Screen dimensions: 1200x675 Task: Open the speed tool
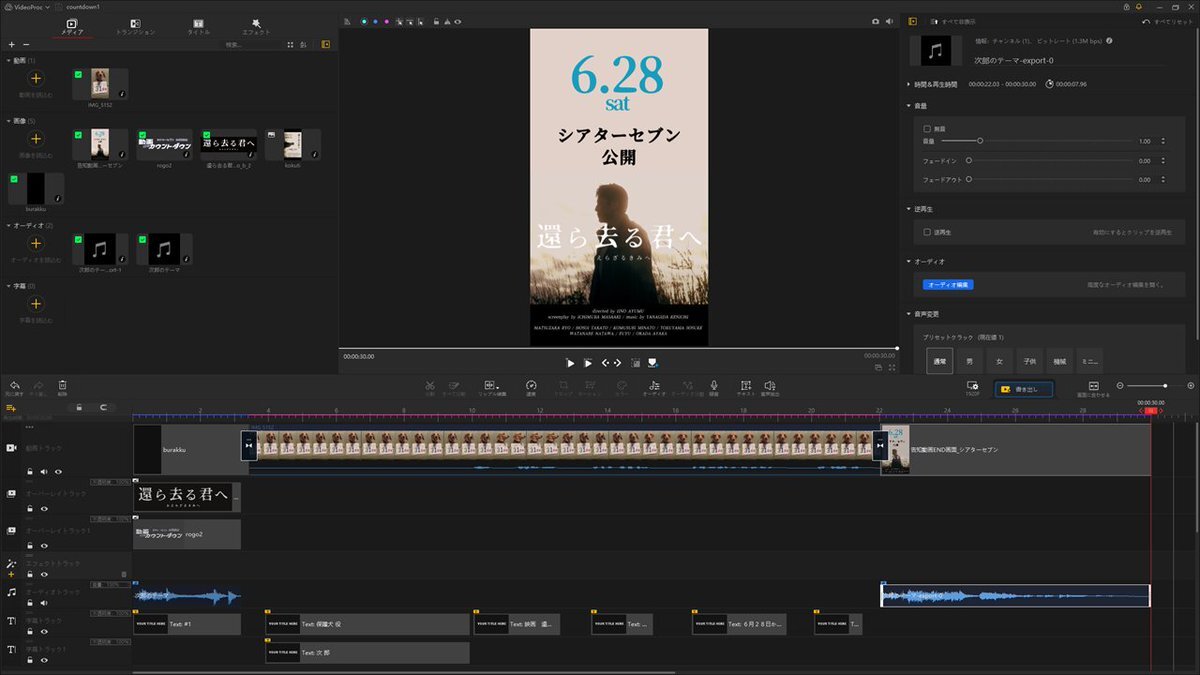point(532,386)
